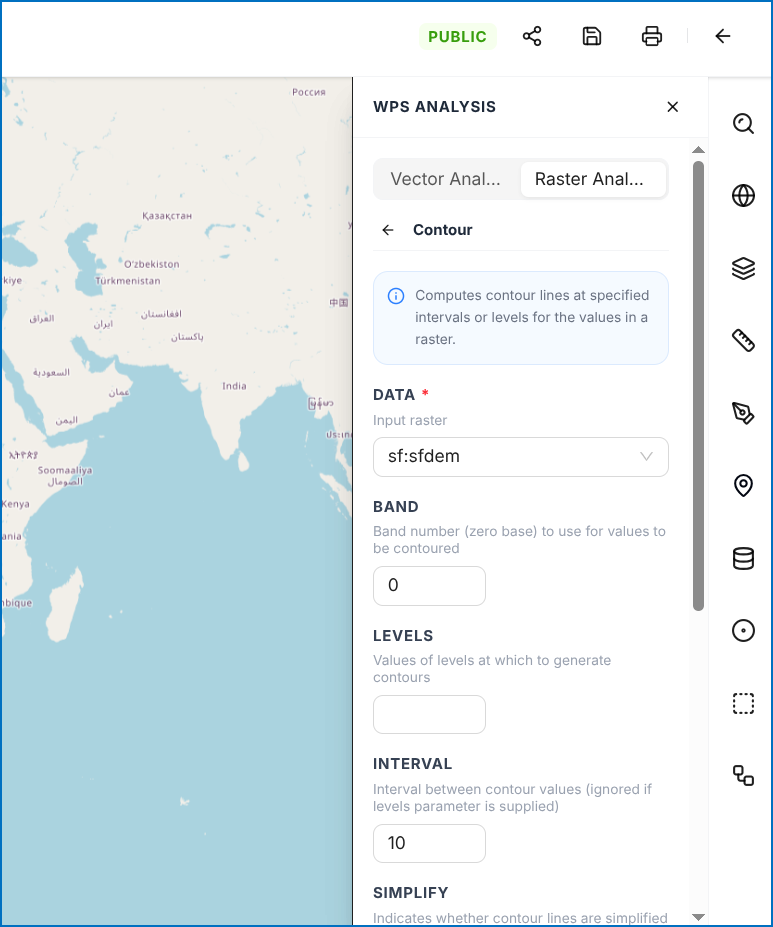Click the LEVELS field label
773x927 pixels.
403,636
